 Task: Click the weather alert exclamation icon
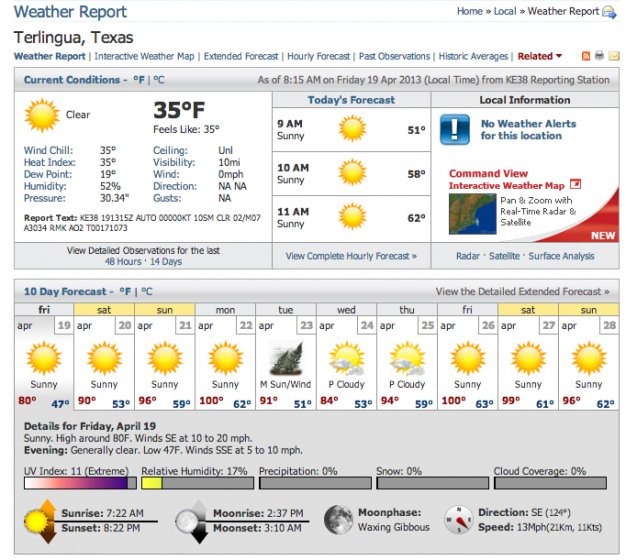tap(455, 129)
